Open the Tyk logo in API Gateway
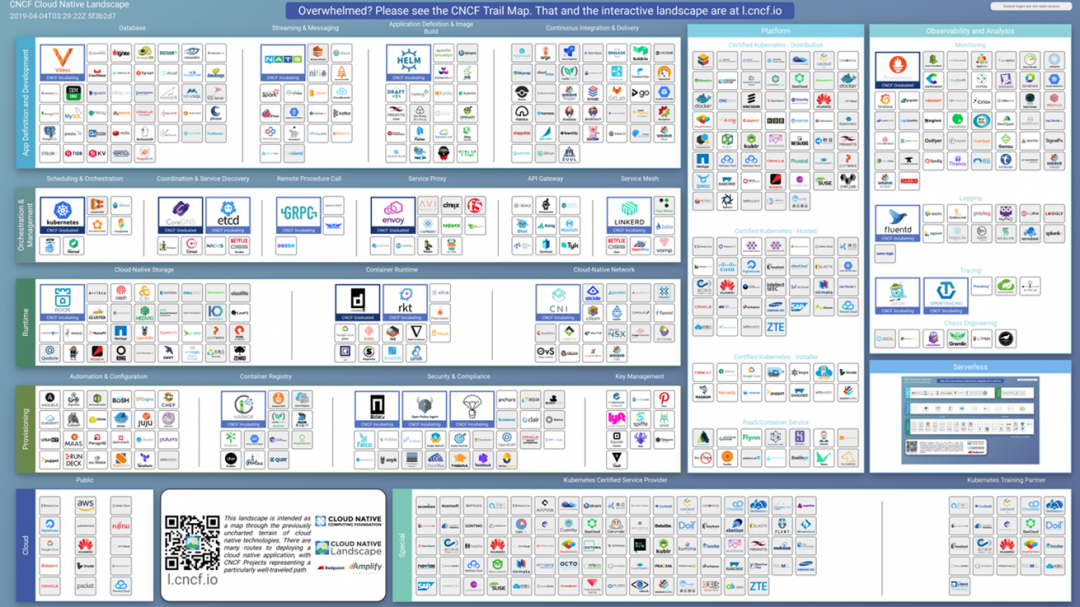The image size is (1080, 607). [570, 245]
